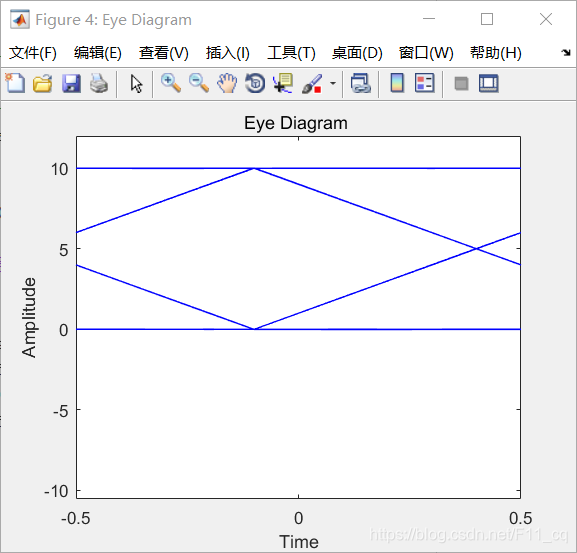Viewport: 577px width, 553px height.
Task: Click the x-axis tick label -0.5
Action: tap(76, 518)
